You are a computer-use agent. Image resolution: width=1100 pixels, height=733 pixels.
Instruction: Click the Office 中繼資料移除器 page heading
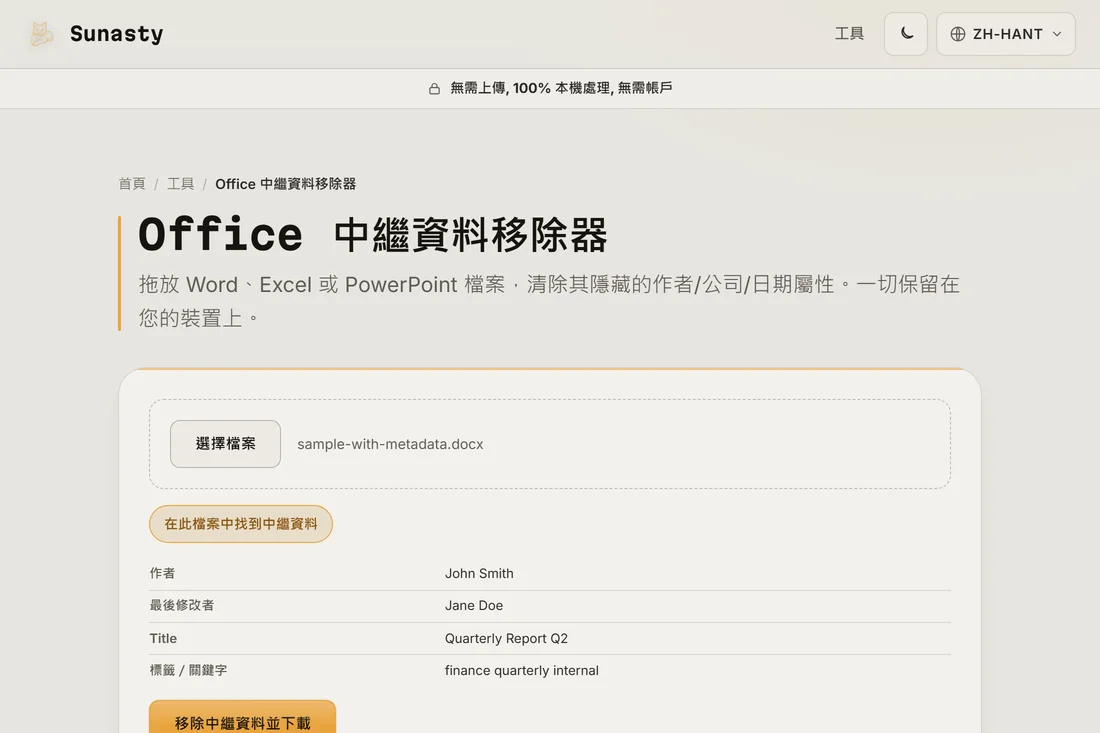tap(373, 235)
